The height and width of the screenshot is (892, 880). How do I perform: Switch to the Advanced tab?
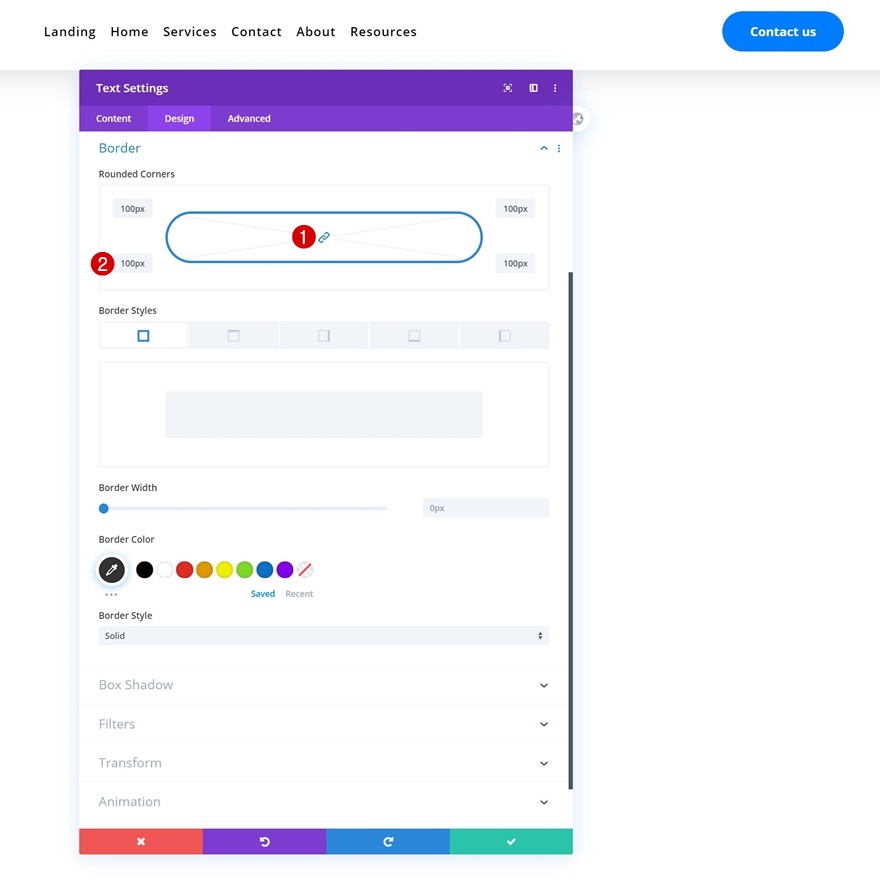pos(249,119)
